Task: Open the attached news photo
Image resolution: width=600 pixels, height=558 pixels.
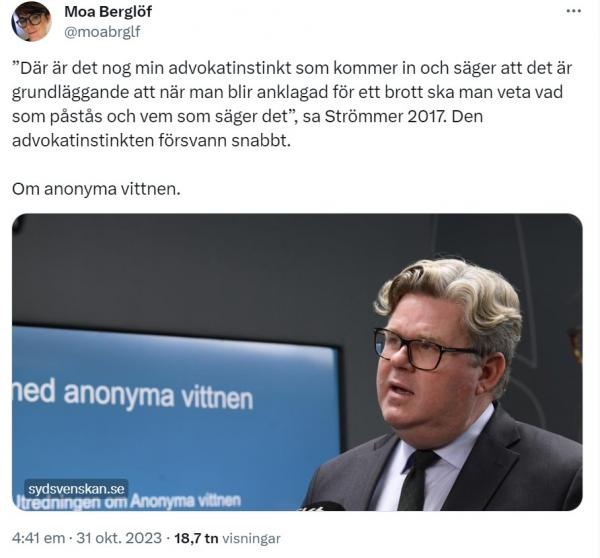Action: click(297, 362)
